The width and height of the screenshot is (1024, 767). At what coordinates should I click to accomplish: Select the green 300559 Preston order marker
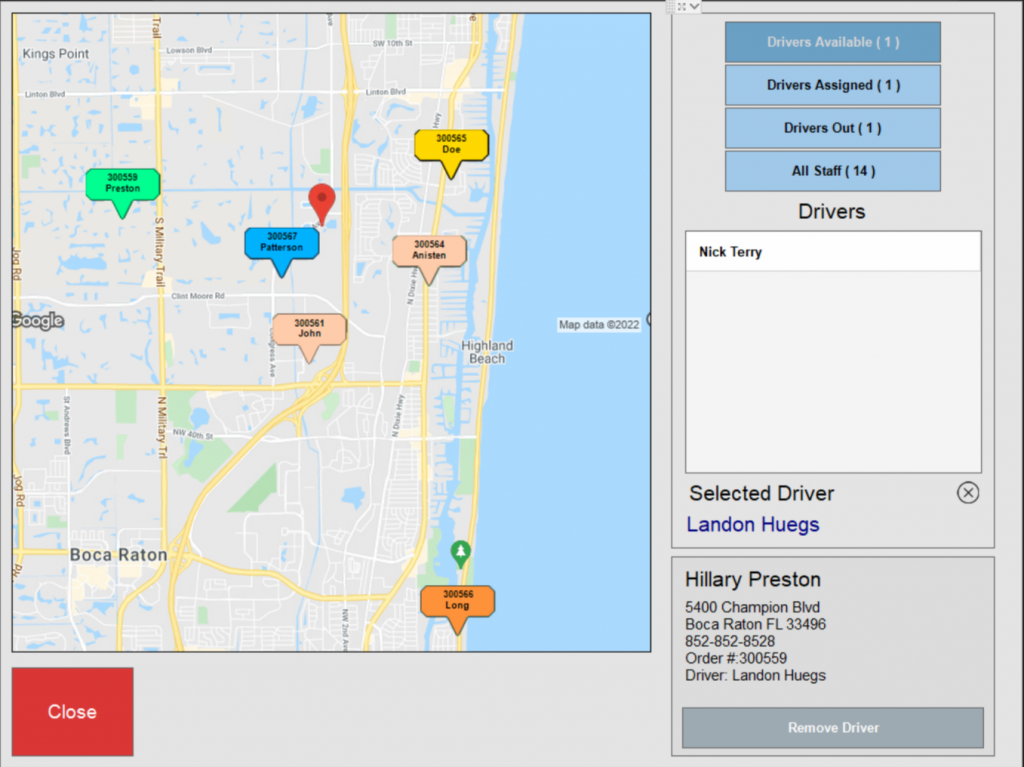[122, 185]
